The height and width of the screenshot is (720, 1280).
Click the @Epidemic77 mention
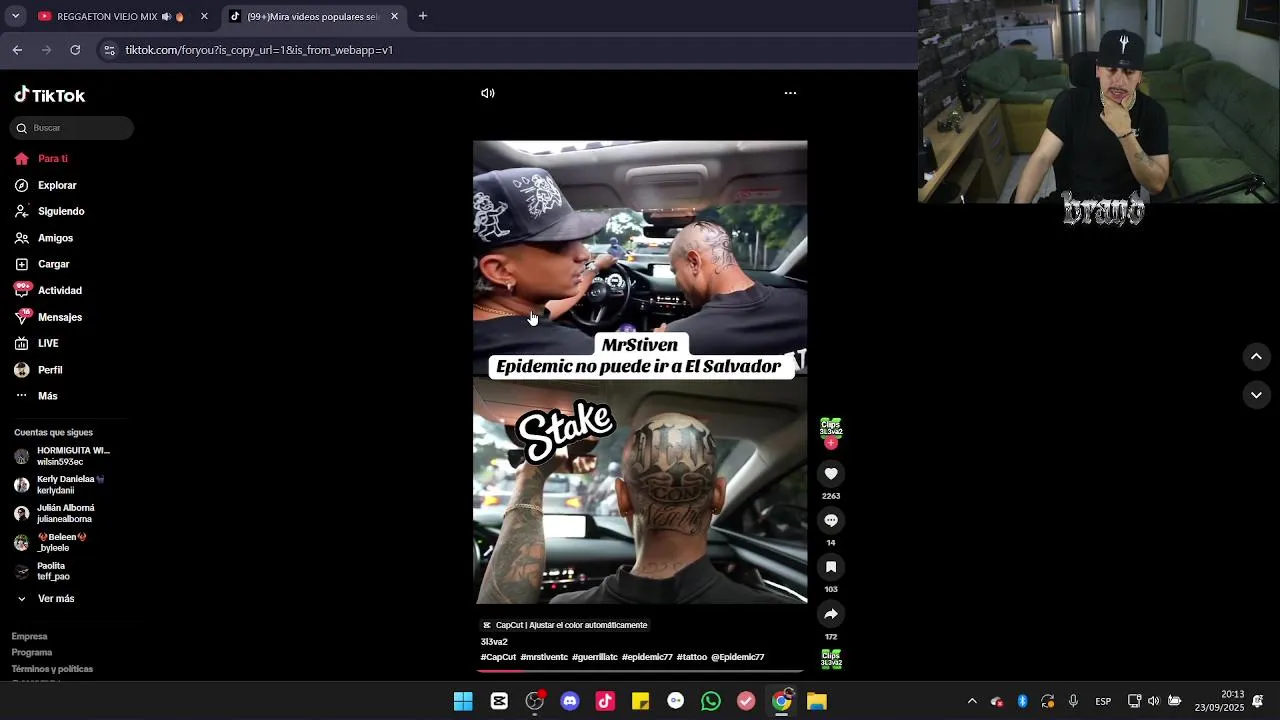coord(738,657)
